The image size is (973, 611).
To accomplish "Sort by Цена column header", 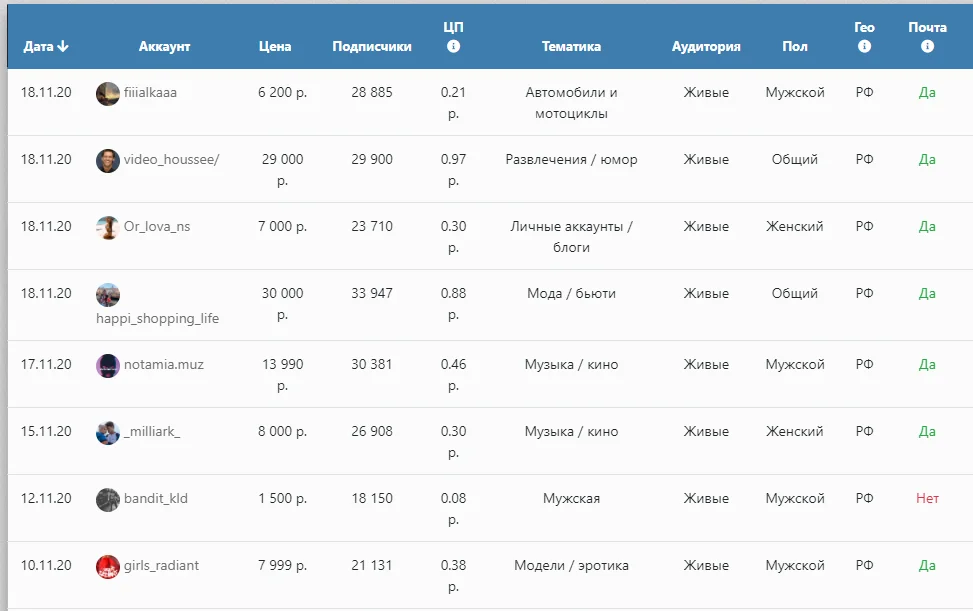I will point(275,46).
